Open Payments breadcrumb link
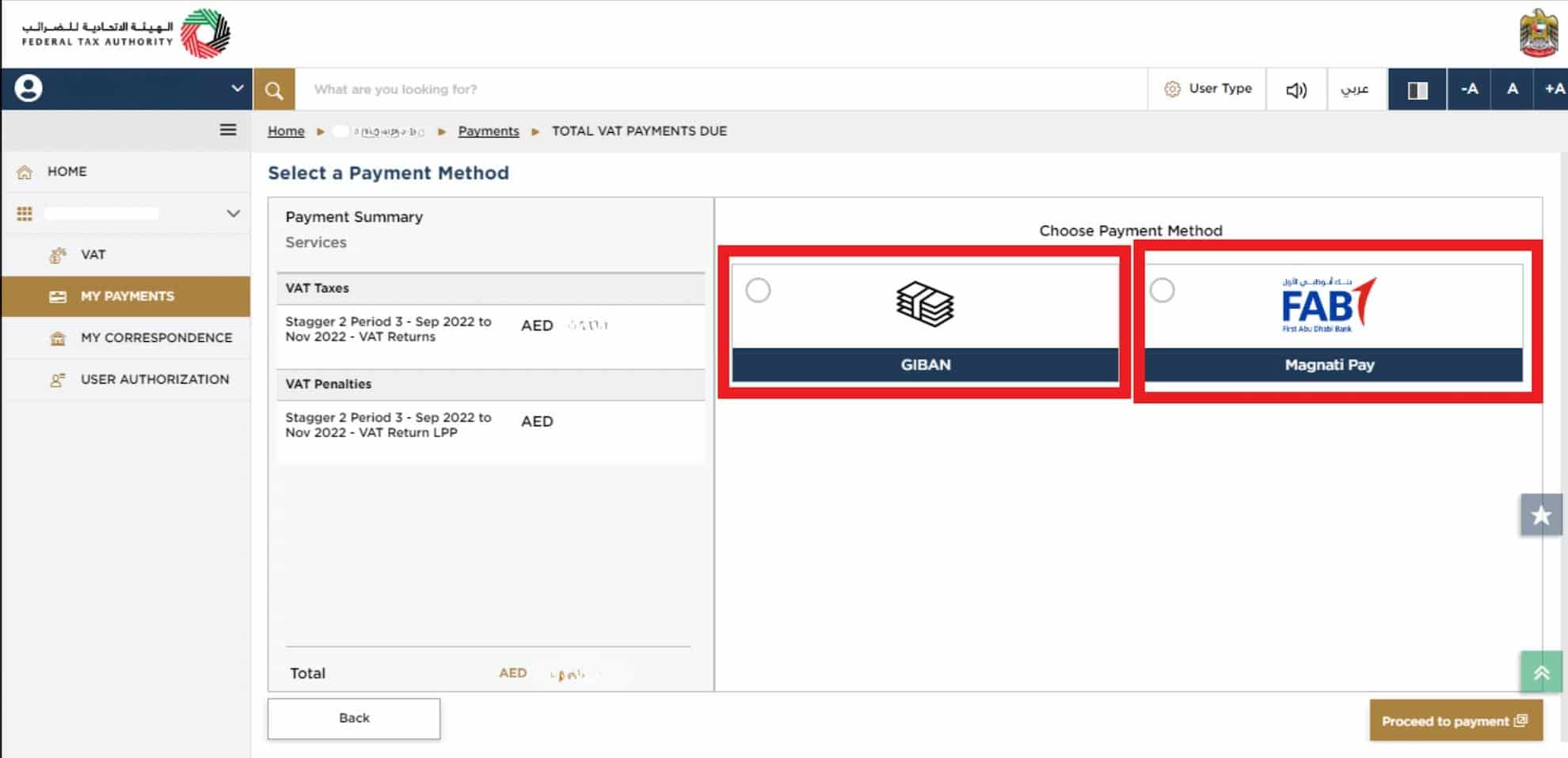1568x758 pixels. pyautogui.click(x=489, y=131)
